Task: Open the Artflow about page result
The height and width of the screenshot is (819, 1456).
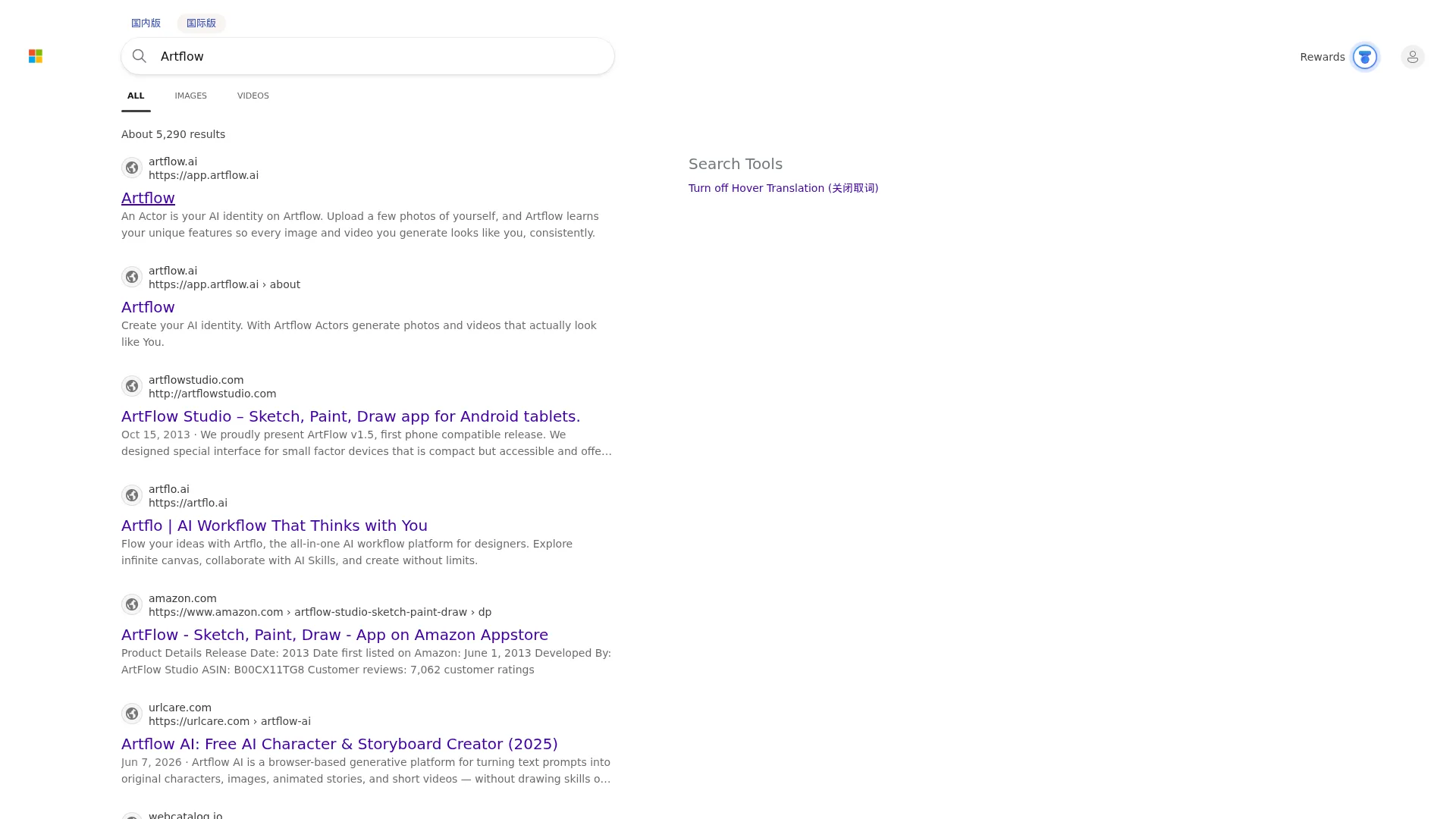Action: click(x=148, y=307)
